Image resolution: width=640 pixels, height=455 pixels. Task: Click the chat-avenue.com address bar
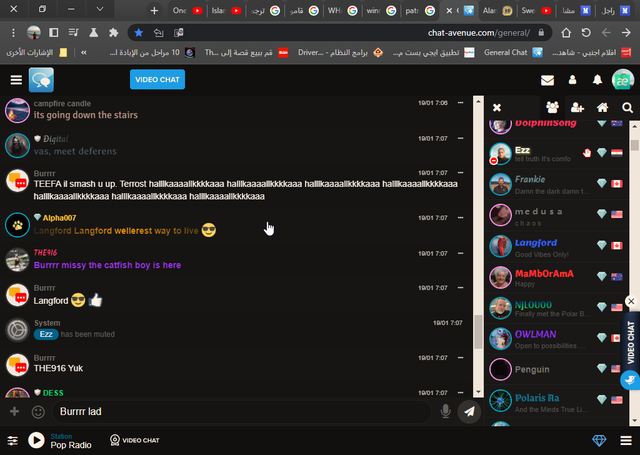(340, 33)
